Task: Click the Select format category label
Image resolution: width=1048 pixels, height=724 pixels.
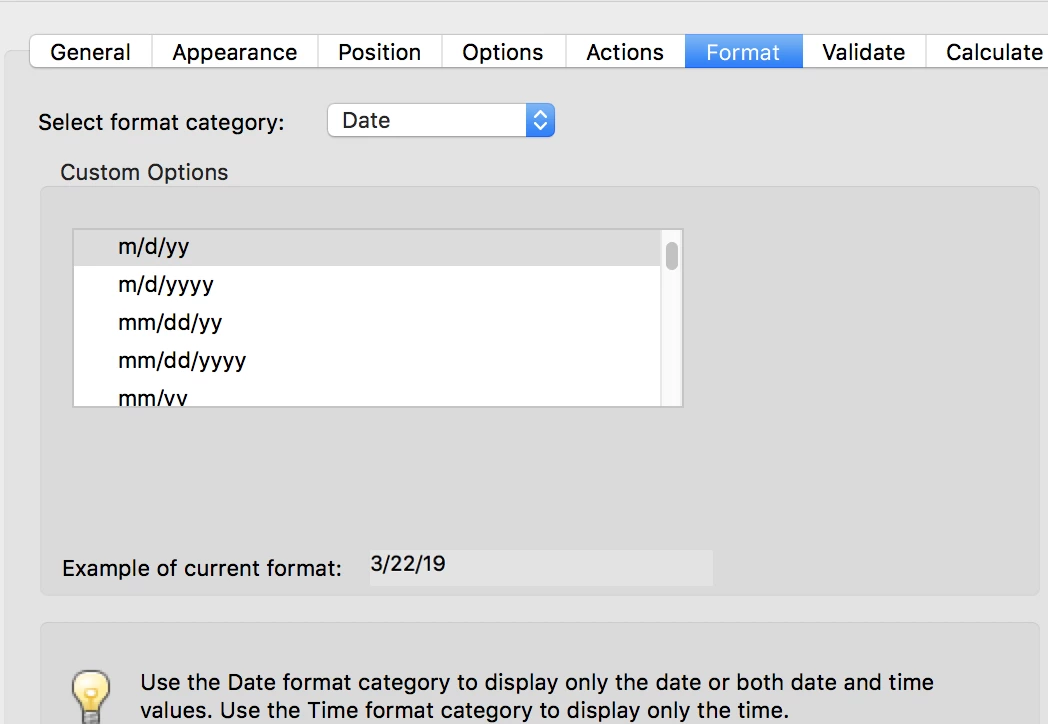Action: [x=161, y=123]
